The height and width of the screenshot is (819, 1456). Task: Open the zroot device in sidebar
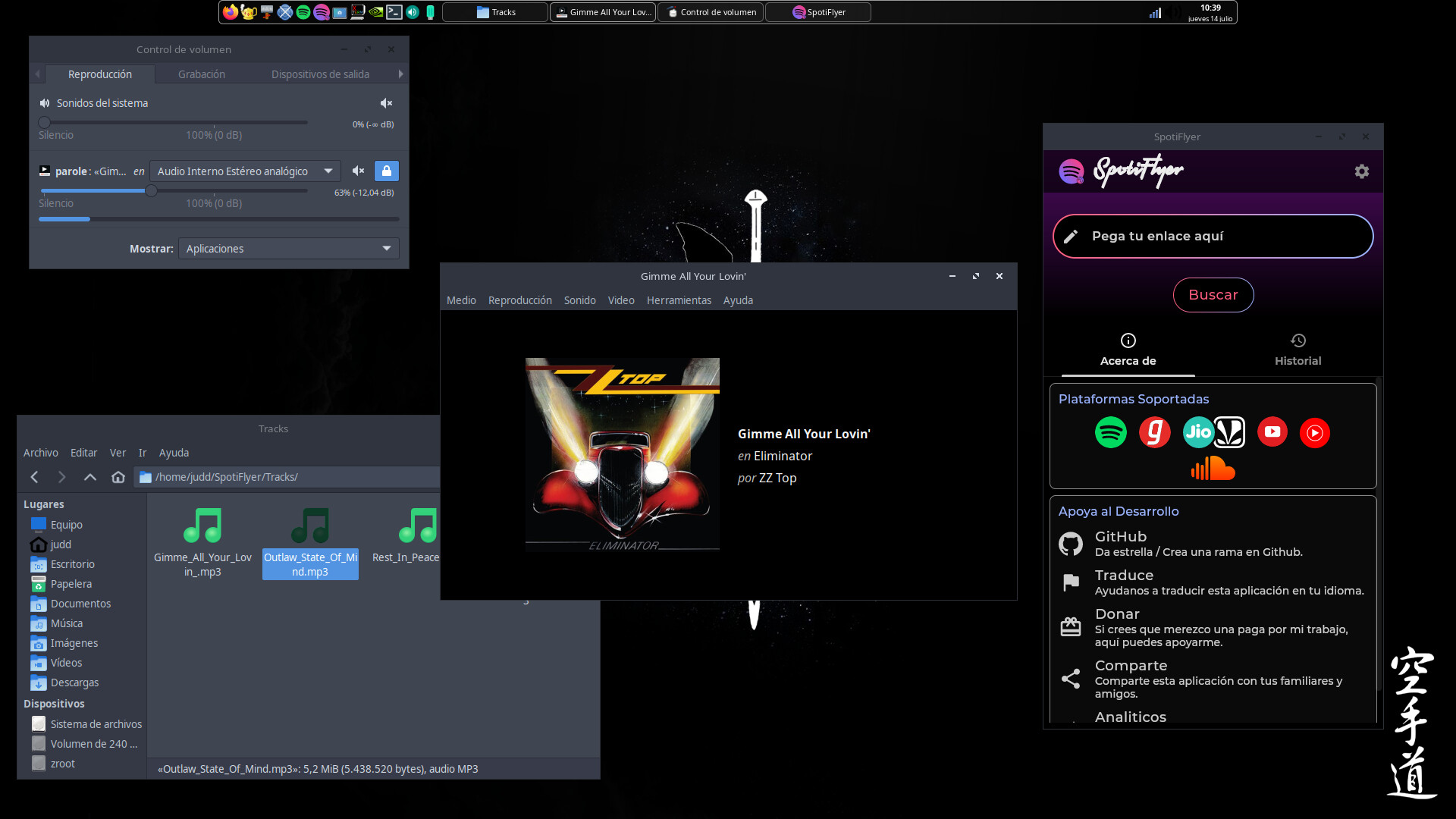point(62,764)
